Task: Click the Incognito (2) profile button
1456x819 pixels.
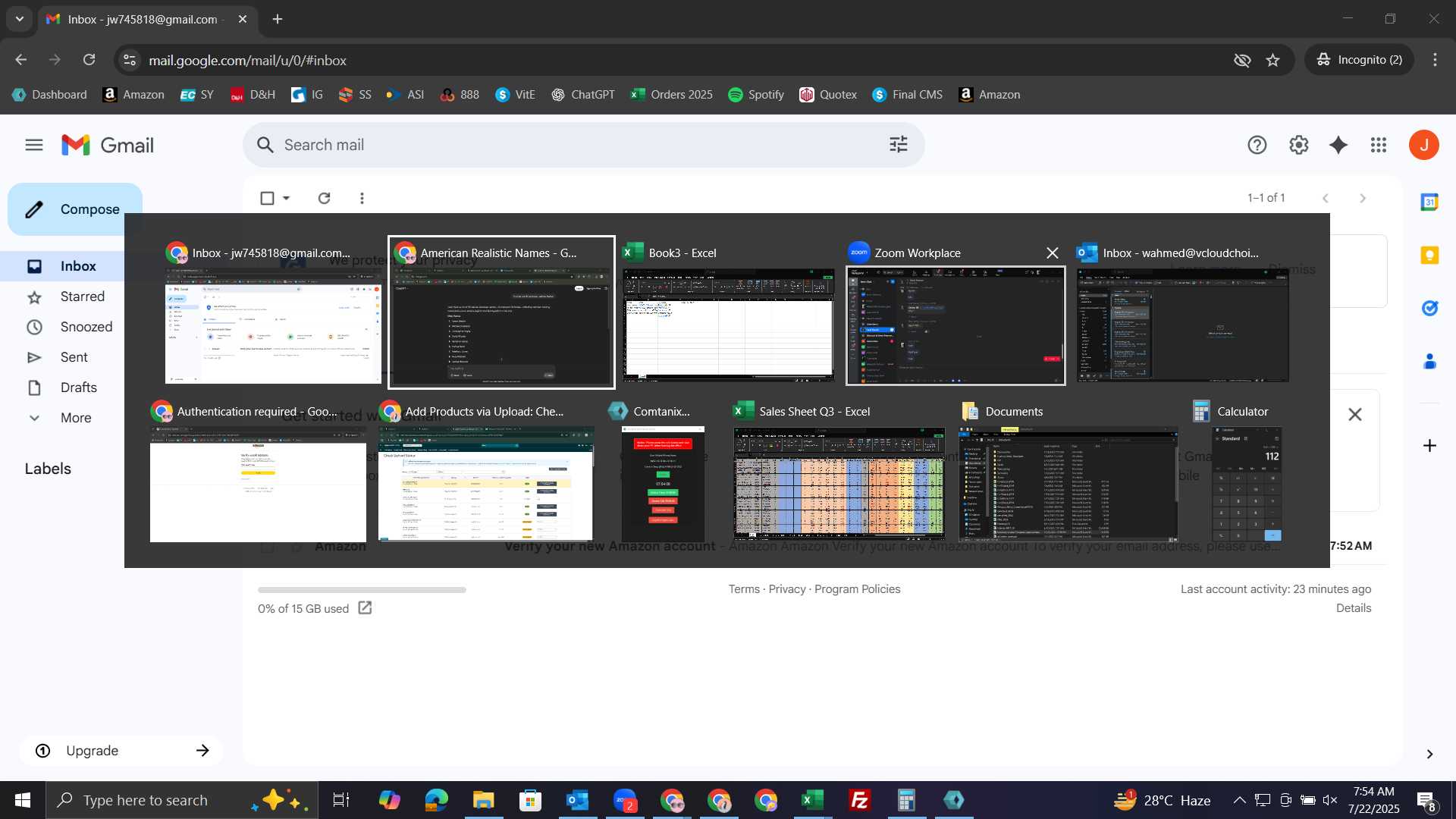Action: pos(1360,60)
